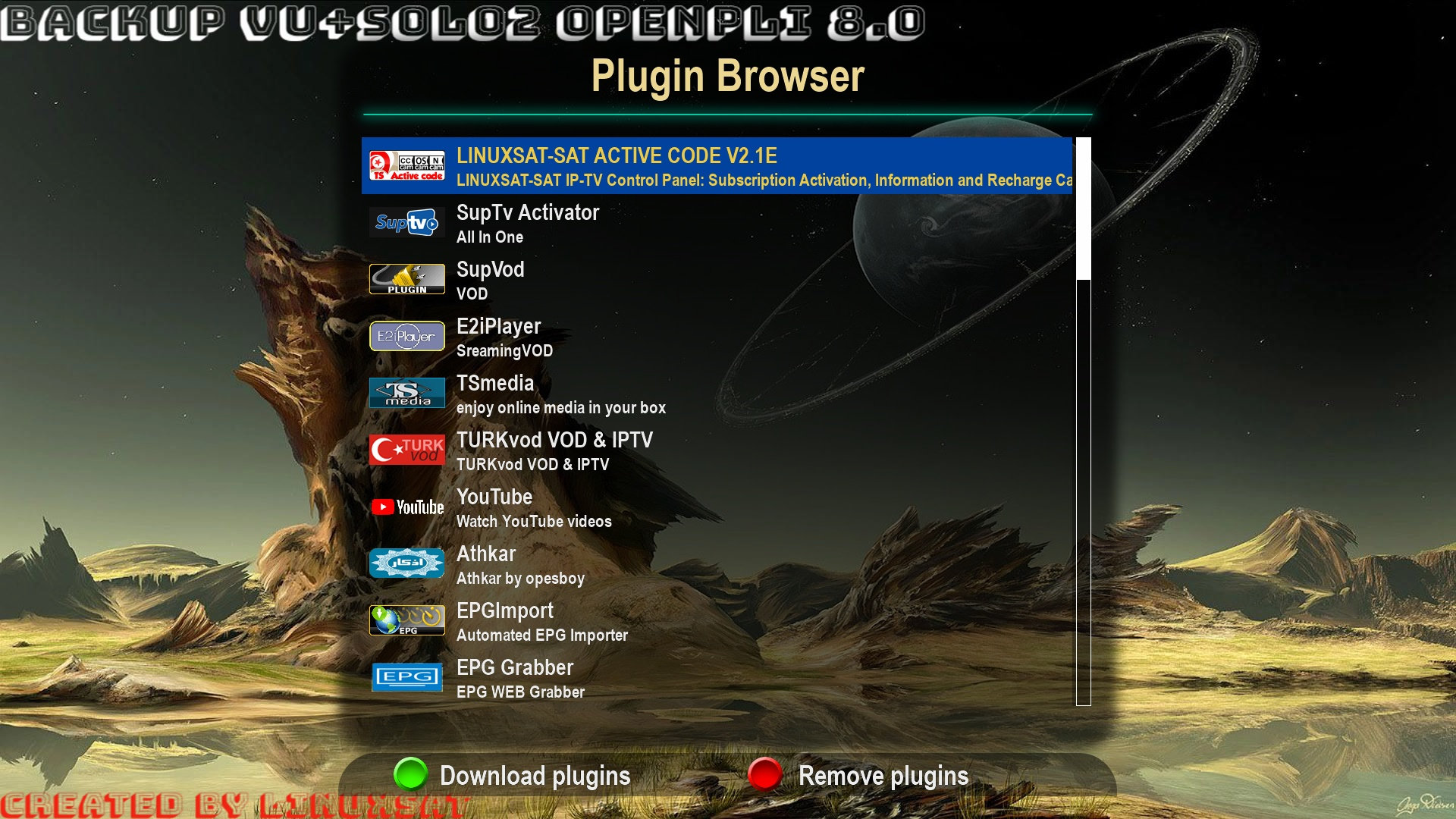Select the TURKvod VOD & IPTV title
Image resolution: width=1456 pixels, height=819 pixels.
point(554,440)
